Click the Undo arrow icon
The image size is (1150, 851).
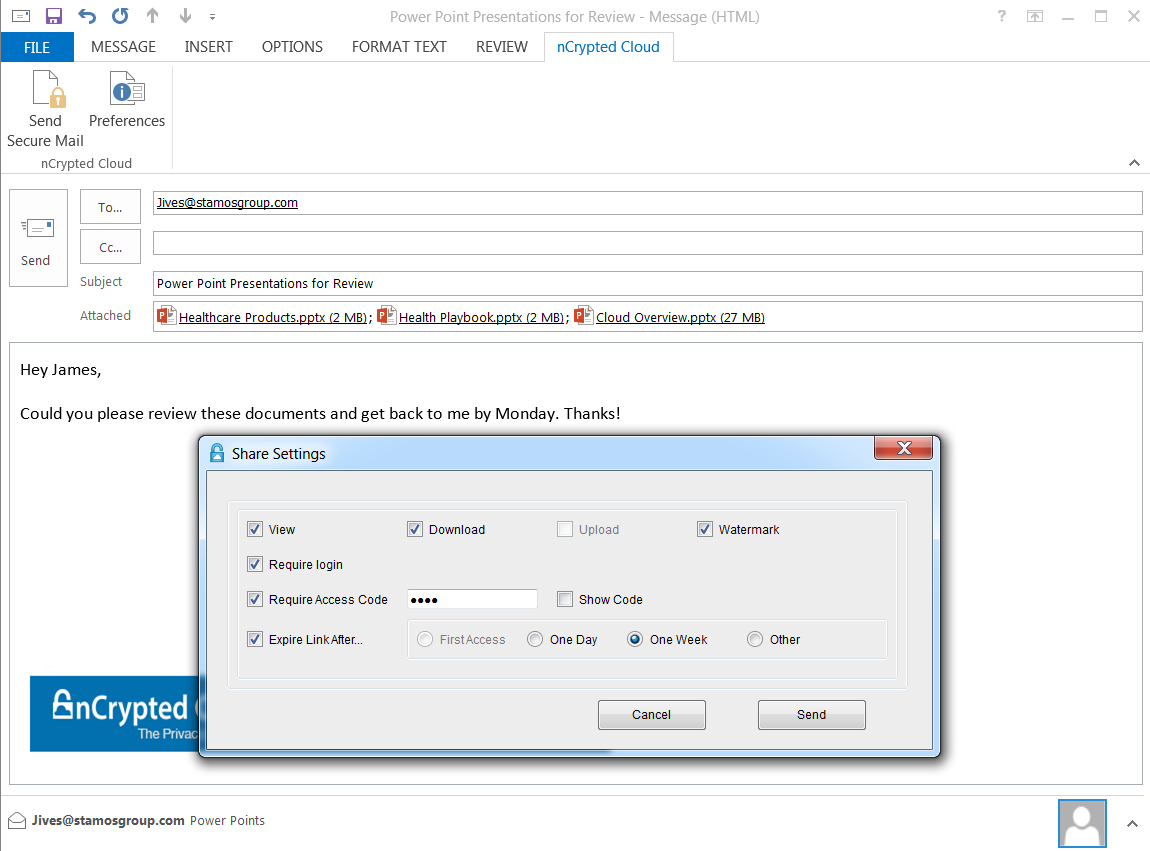click(x=87, y=16)
